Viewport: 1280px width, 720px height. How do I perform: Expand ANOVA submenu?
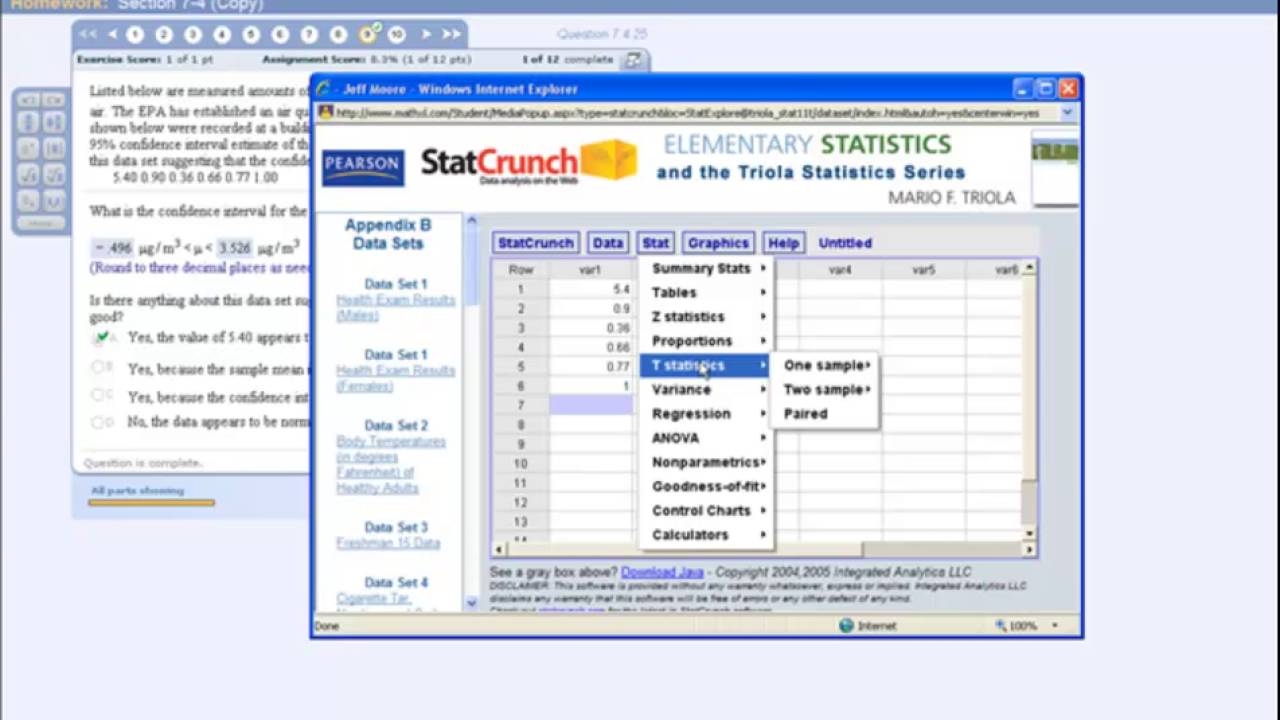(x=706, y=438)
